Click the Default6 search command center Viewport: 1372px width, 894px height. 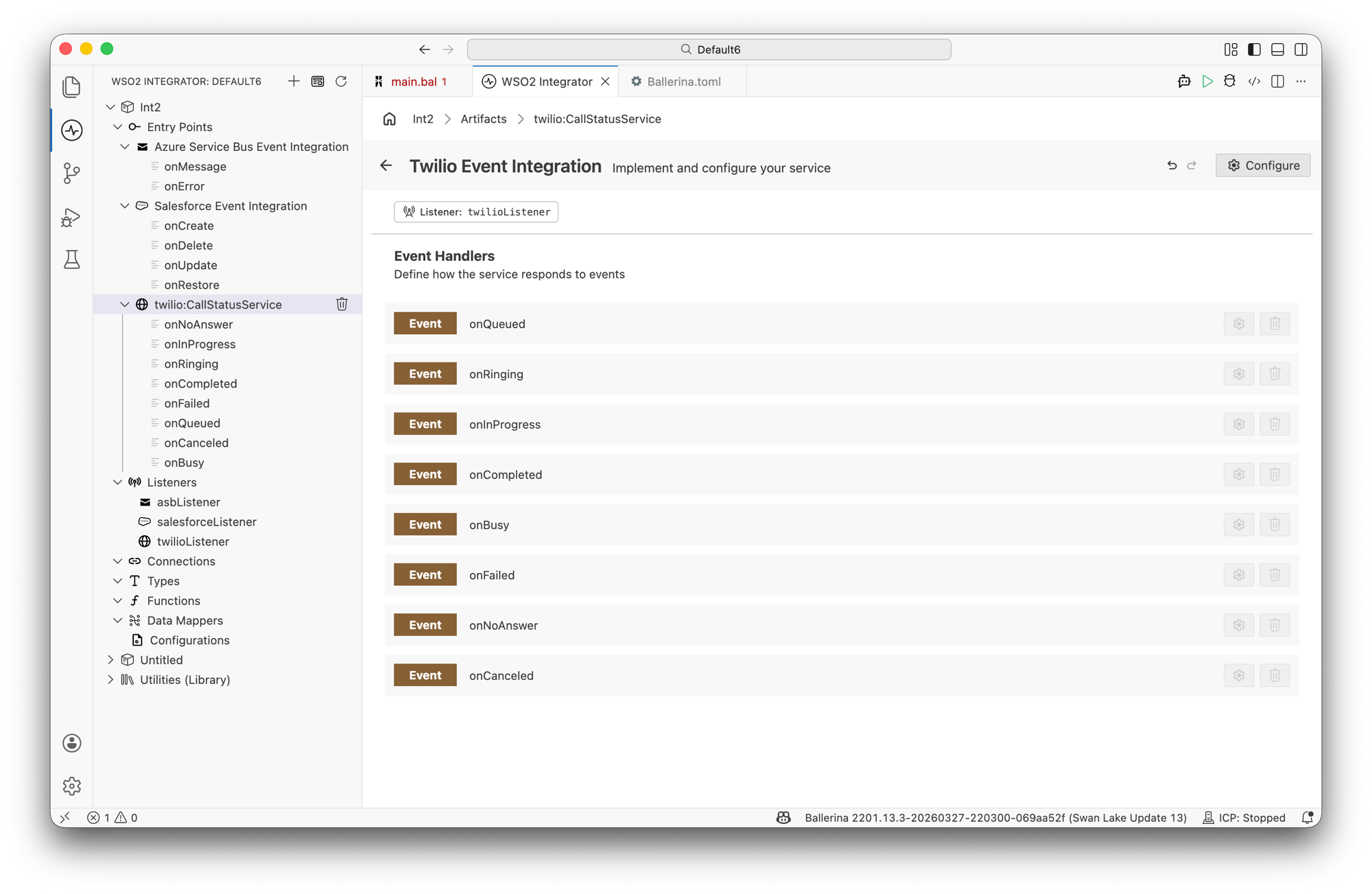pos(709,49)
